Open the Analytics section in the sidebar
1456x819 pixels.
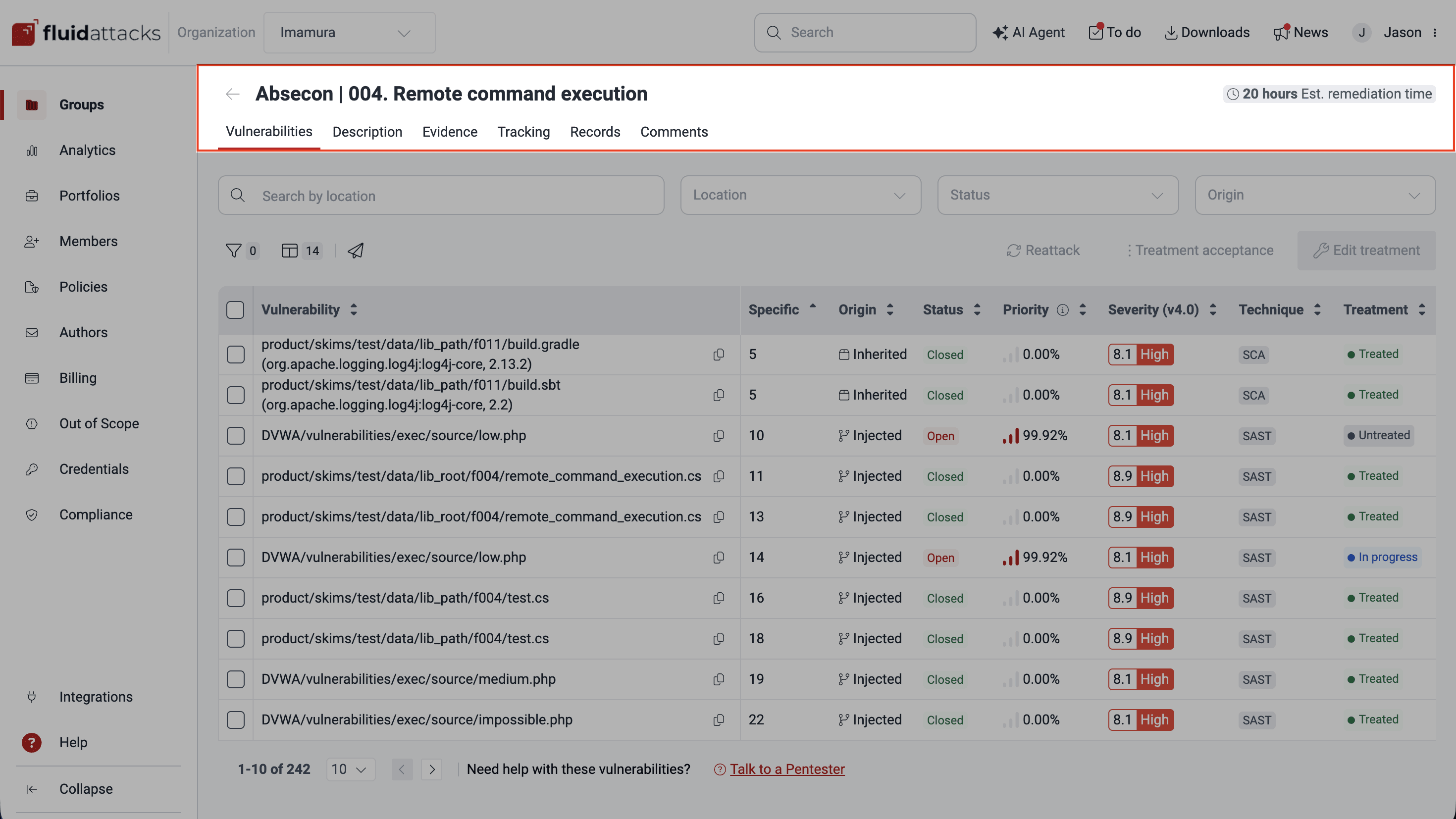click(87, 150)
